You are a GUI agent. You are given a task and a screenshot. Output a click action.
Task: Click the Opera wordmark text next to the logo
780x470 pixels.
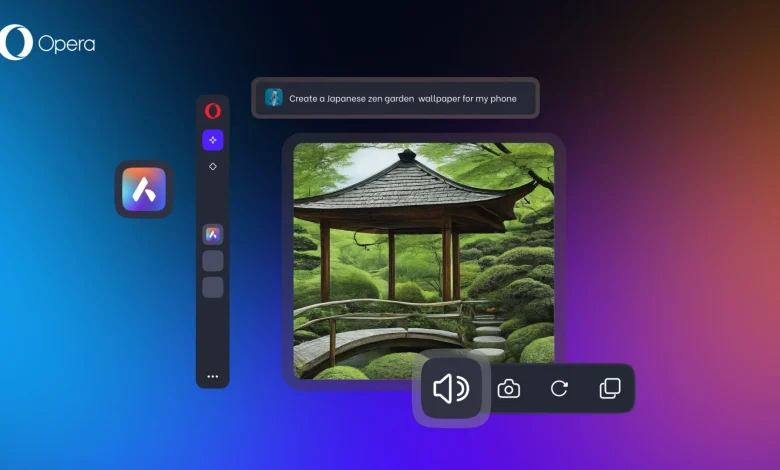coord(66,44)
